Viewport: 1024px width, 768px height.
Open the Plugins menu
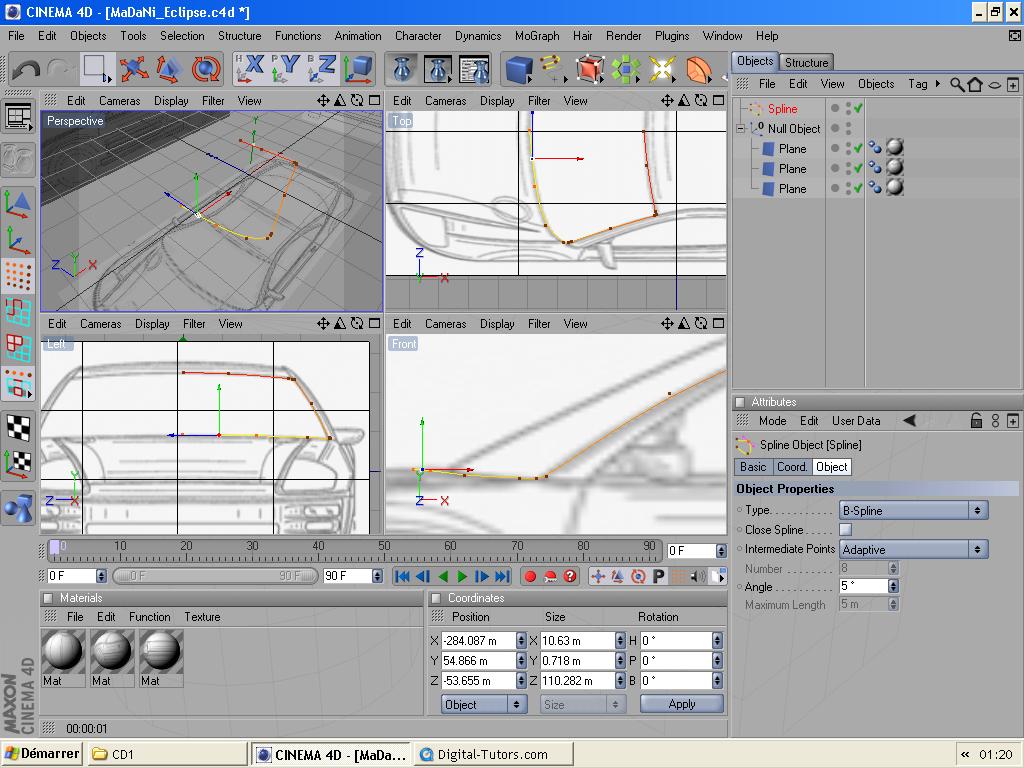(672, 36)
